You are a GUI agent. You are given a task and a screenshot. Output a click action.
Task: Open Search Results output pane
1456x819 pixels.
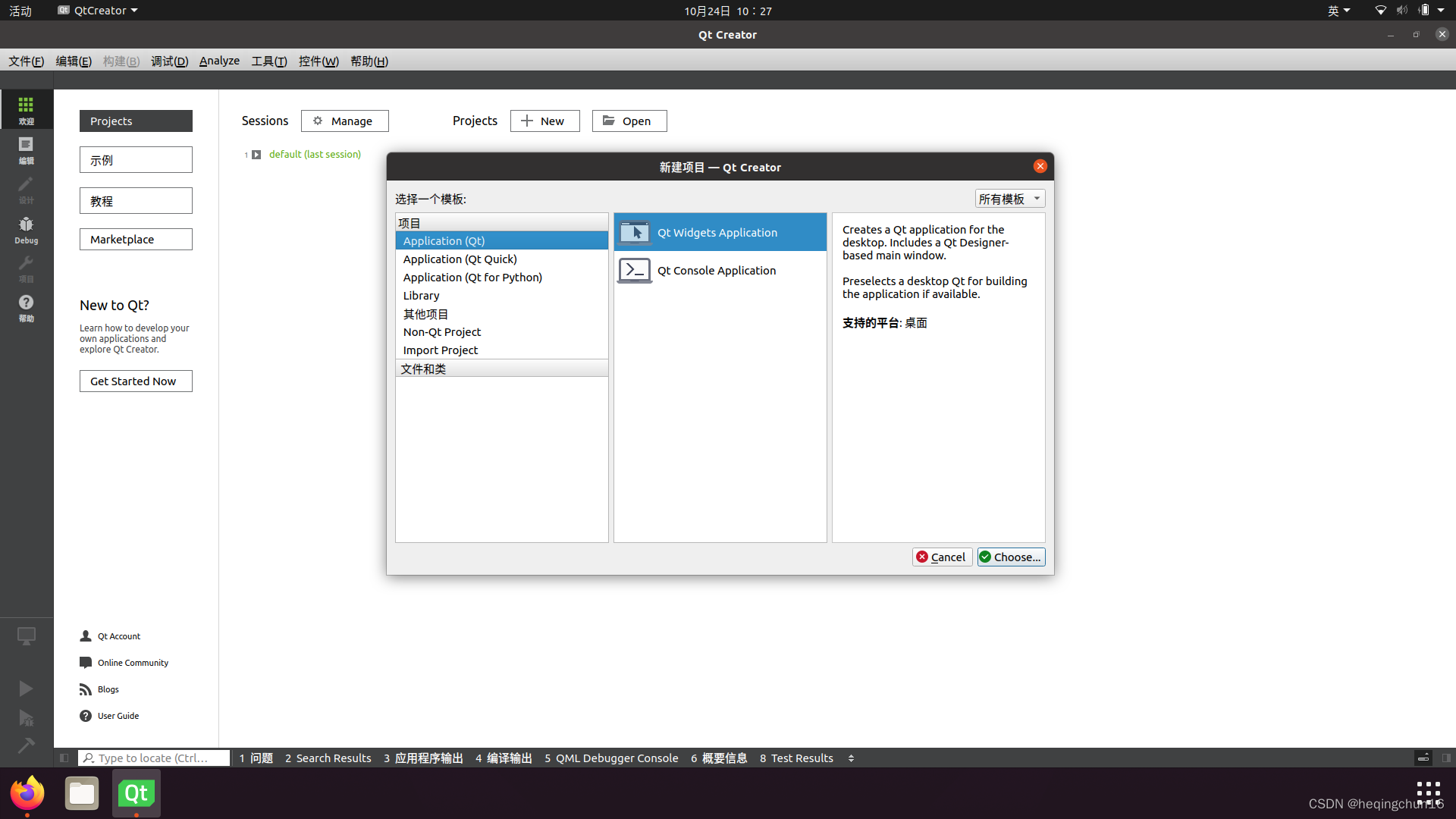tap(328, 758)
